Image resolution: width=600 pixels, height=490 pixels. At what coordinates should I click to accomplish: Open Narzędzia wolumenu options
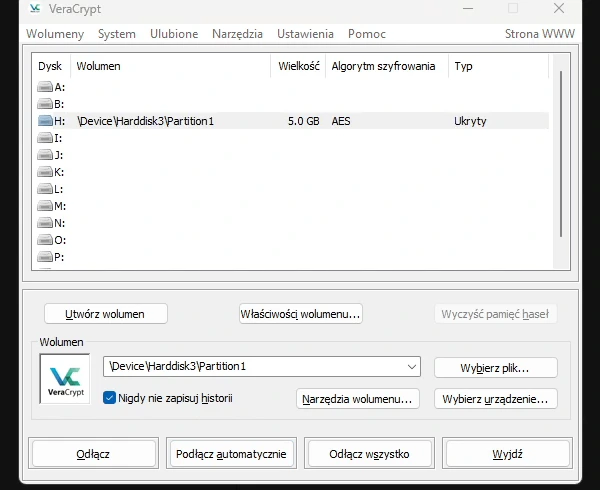(x=357, y=399)
